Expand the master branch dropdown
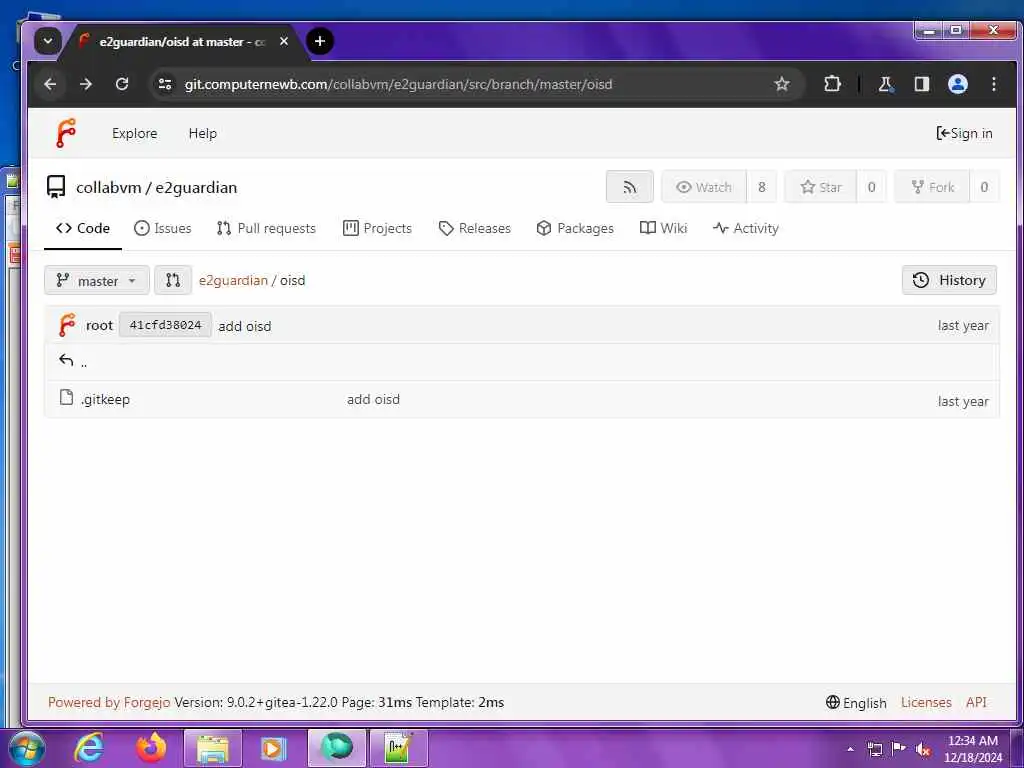Screen dimensions: 1024x768 pyautogui.click(x=97, y=280)
